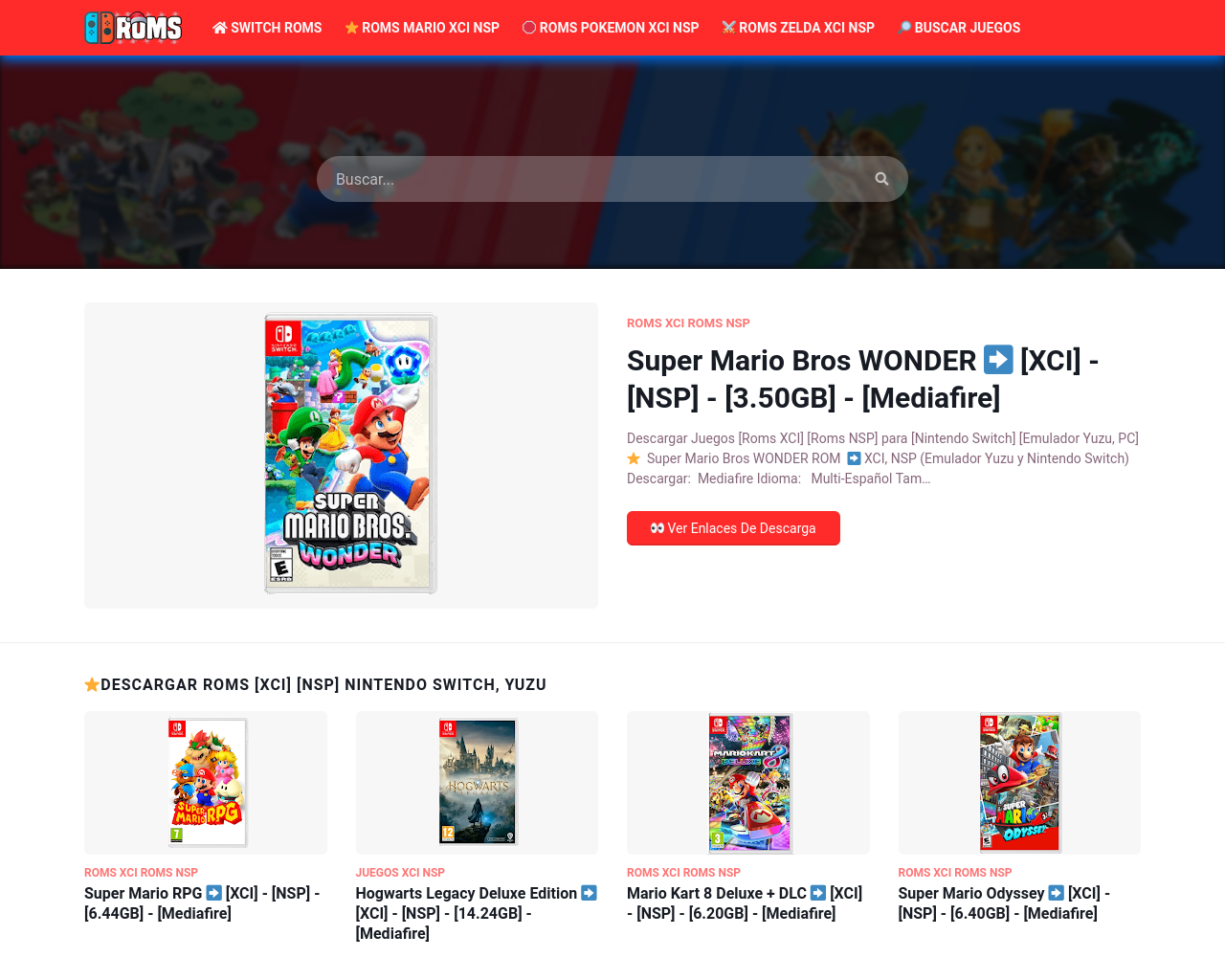Click the ROMS Switch logo

coord(133,28)
